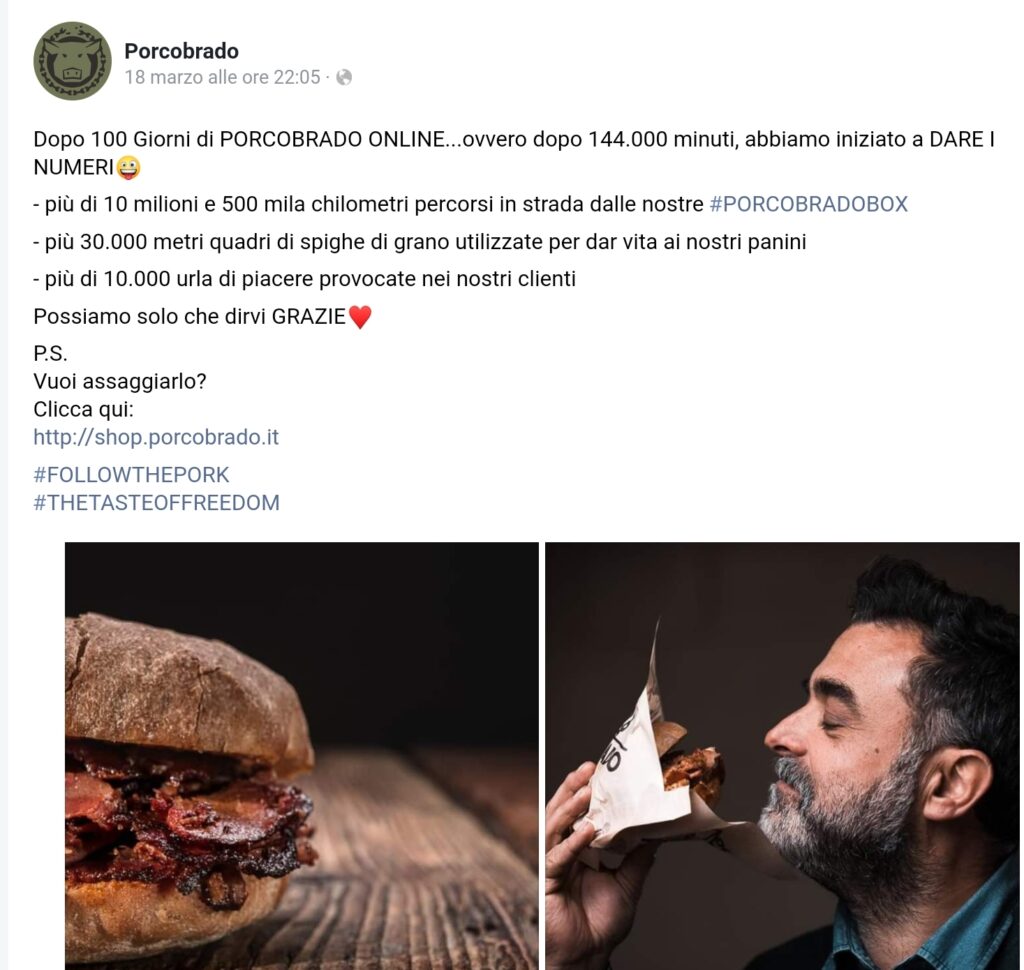Click the '30.000 metri quadri' text line

coord(420,242)
